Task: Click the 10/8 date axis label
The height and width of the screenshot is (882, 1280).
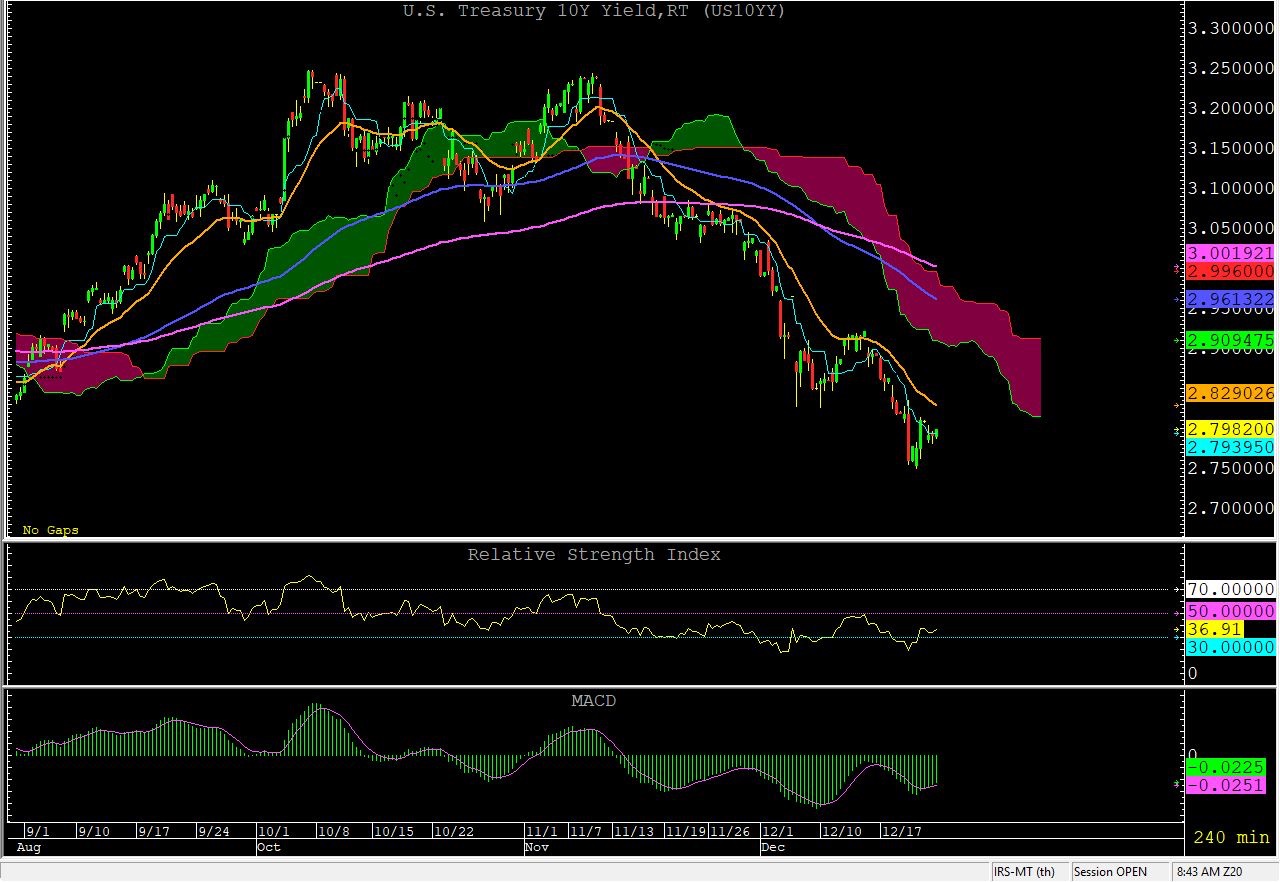Action: click(x=334, y=832)
